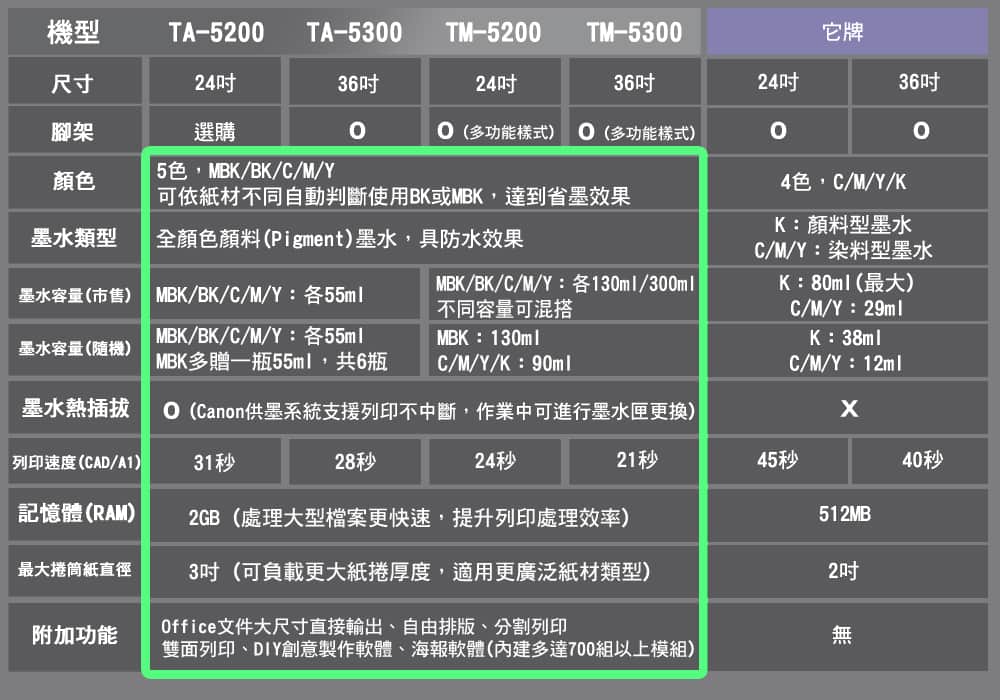Click the 4色,C/M/Y/K cell

point(847,182)
